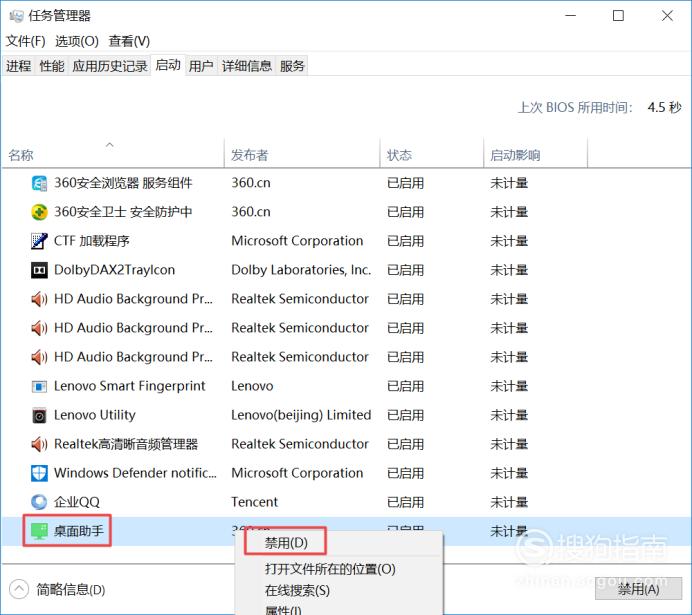This screenshot has width=692, height=615.
Task: Click 360.cn in 360安全卫士 row
Action: point(251,212)
